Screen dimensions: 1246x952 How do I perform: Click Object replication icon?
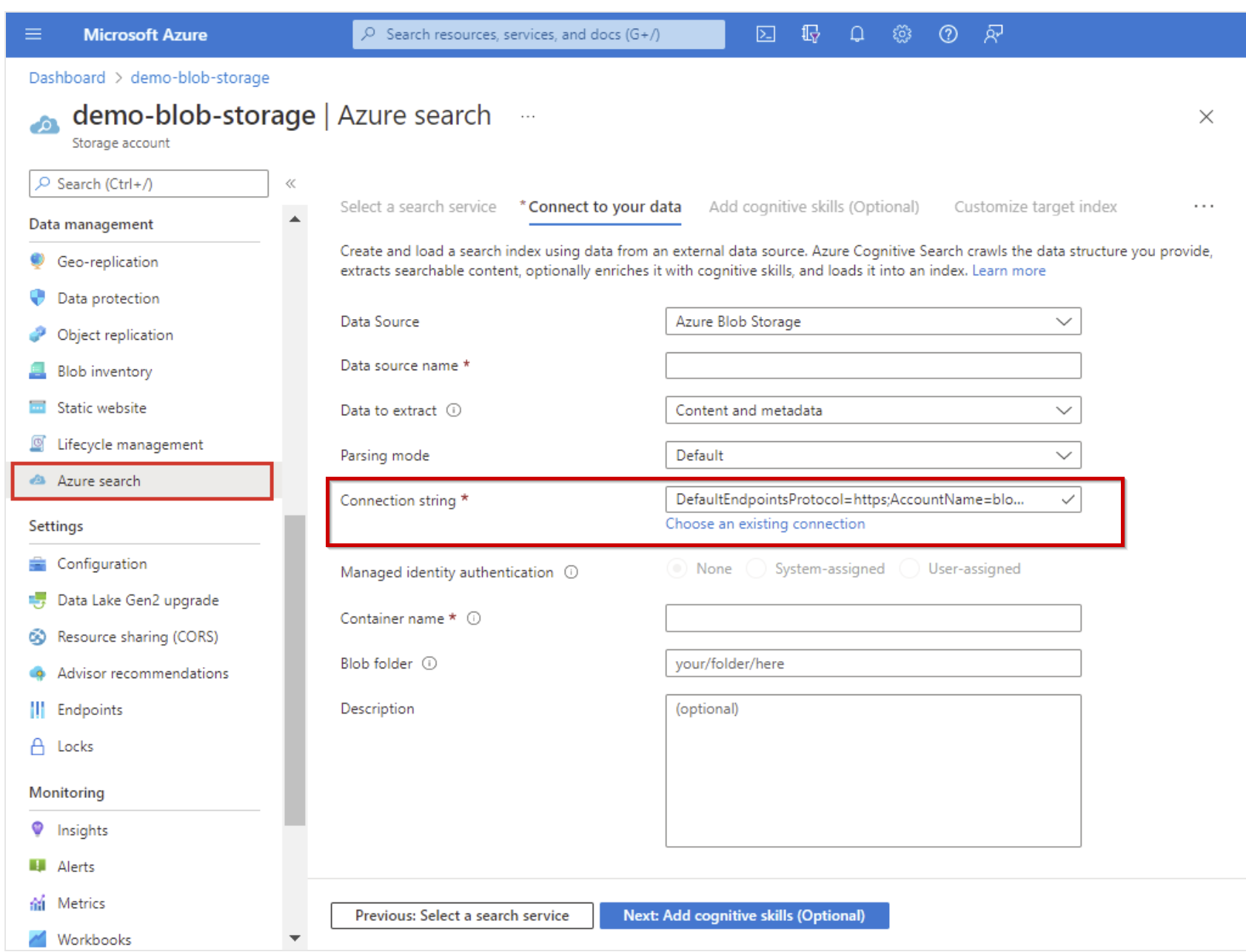[37, 335]
